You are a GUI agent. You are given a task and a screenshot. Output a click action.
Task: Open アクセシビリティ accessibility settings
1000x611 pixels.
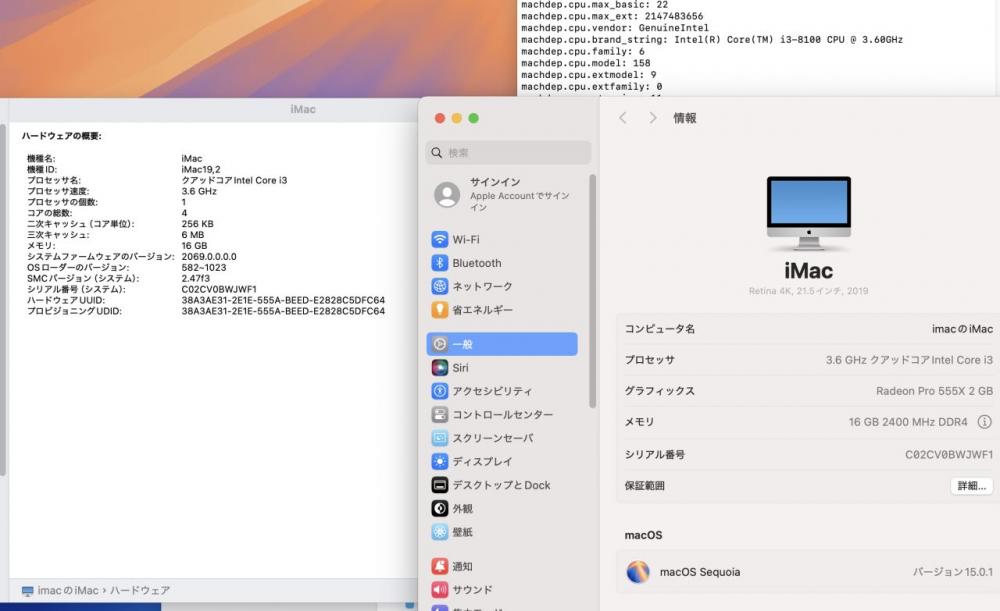[x=491, y=391]
